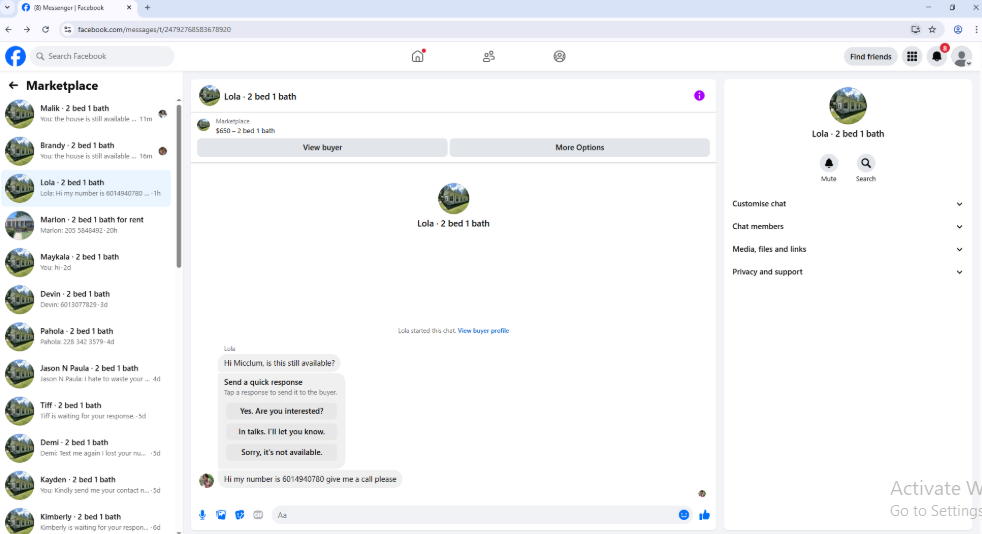The width and height of the screenshot is (982, 534).
Task: Open Malik 2 bed 1 bath chat
Action: [86, 114]
